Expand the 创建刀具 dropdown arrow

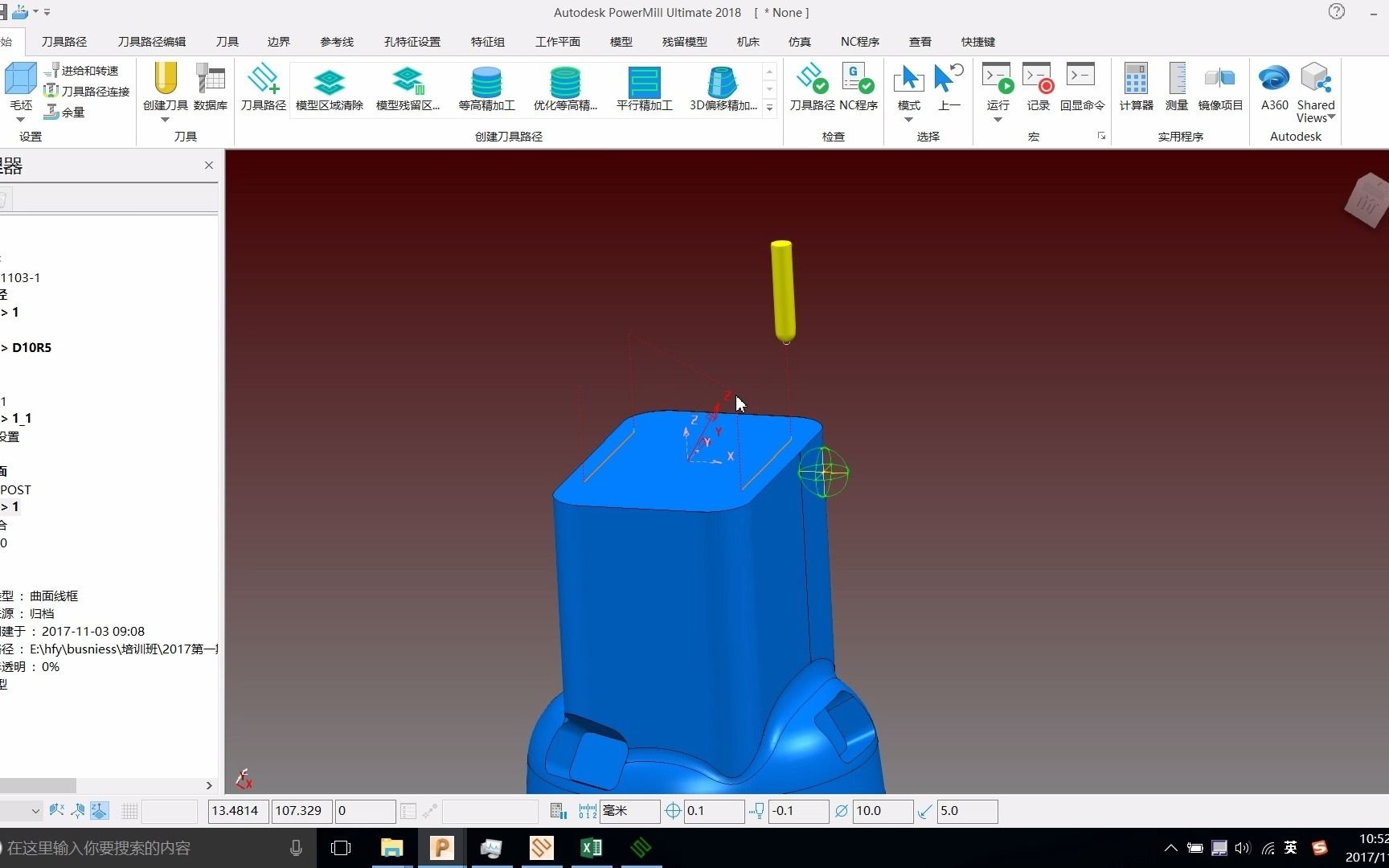tap(166, 120)
